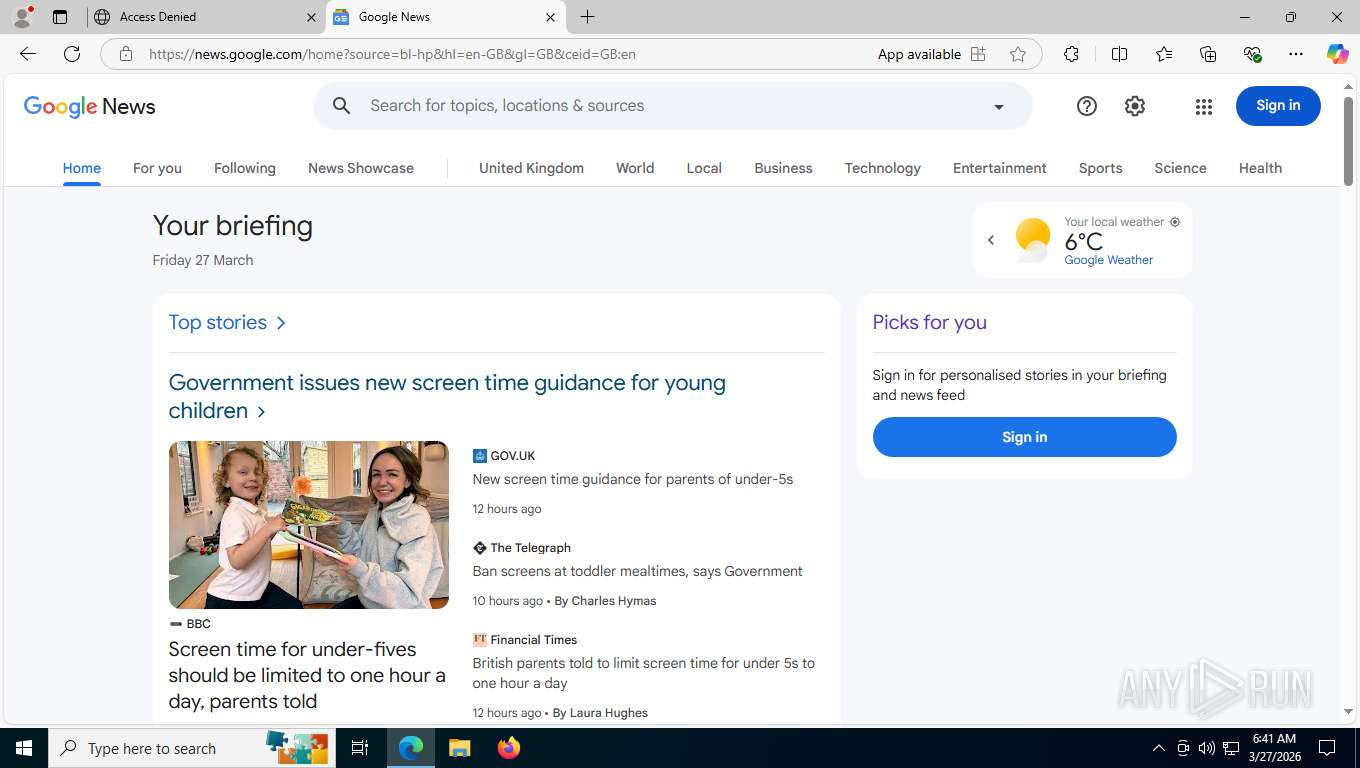1360x768 pixels.
Task: Select United Kingdom section
Action: (x=531, y=168)
